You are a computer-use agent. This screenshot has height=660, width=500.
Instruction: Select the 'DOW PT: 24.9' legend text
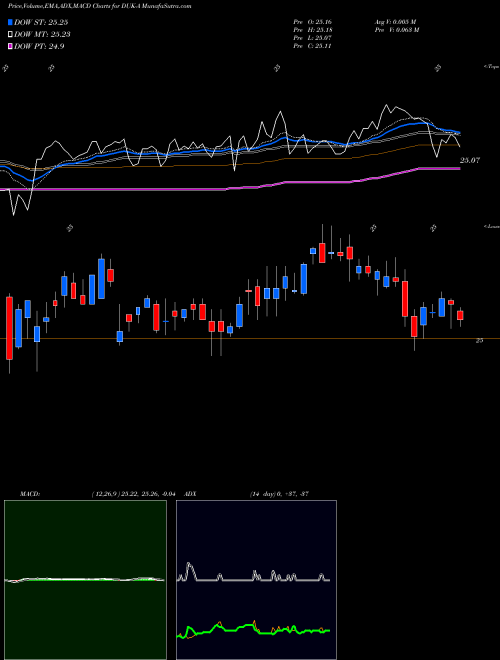coord(39,46)
